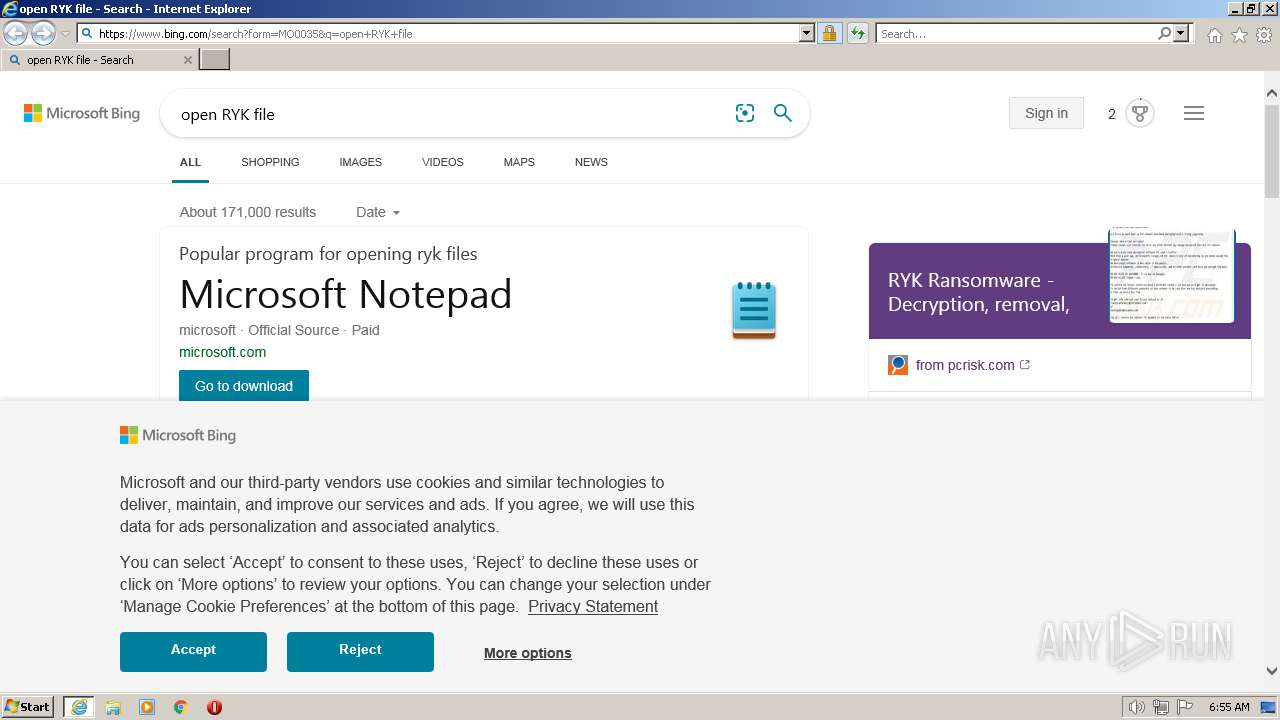
Task: Open a new blank tab
Action: coord(215,60)
